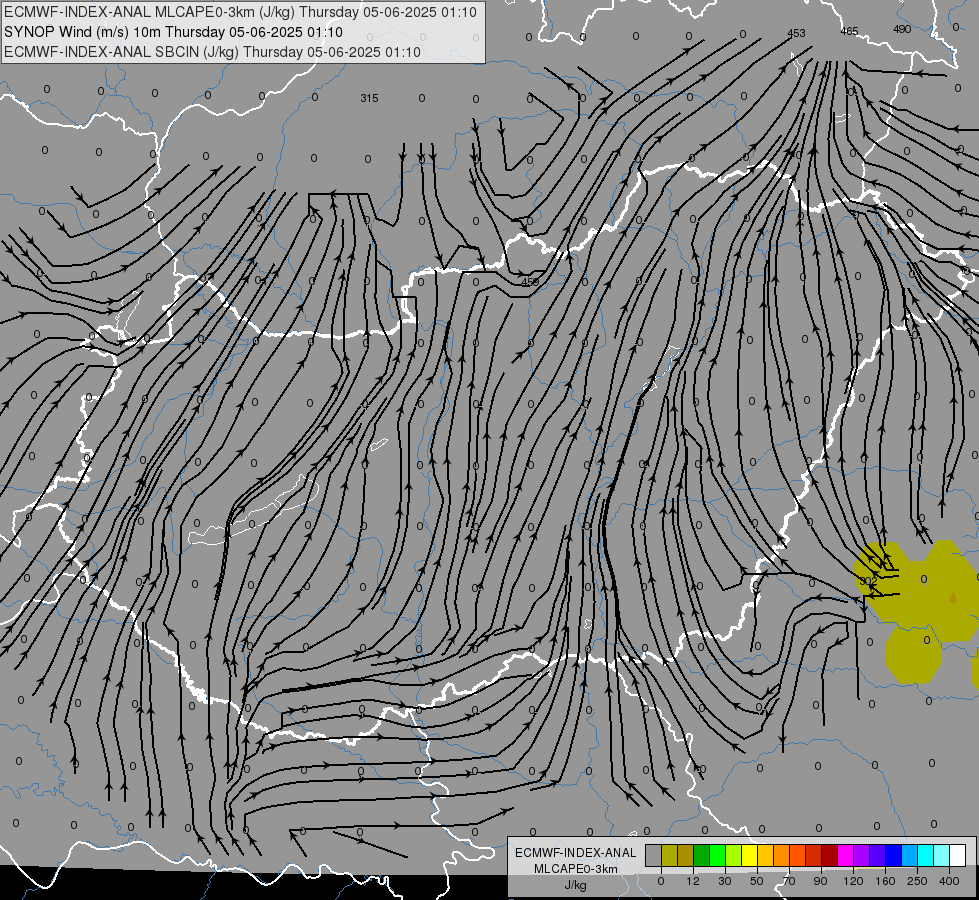979x900 pixels.
Task: Select the white legend swatch
Action: tap(958, 855)
